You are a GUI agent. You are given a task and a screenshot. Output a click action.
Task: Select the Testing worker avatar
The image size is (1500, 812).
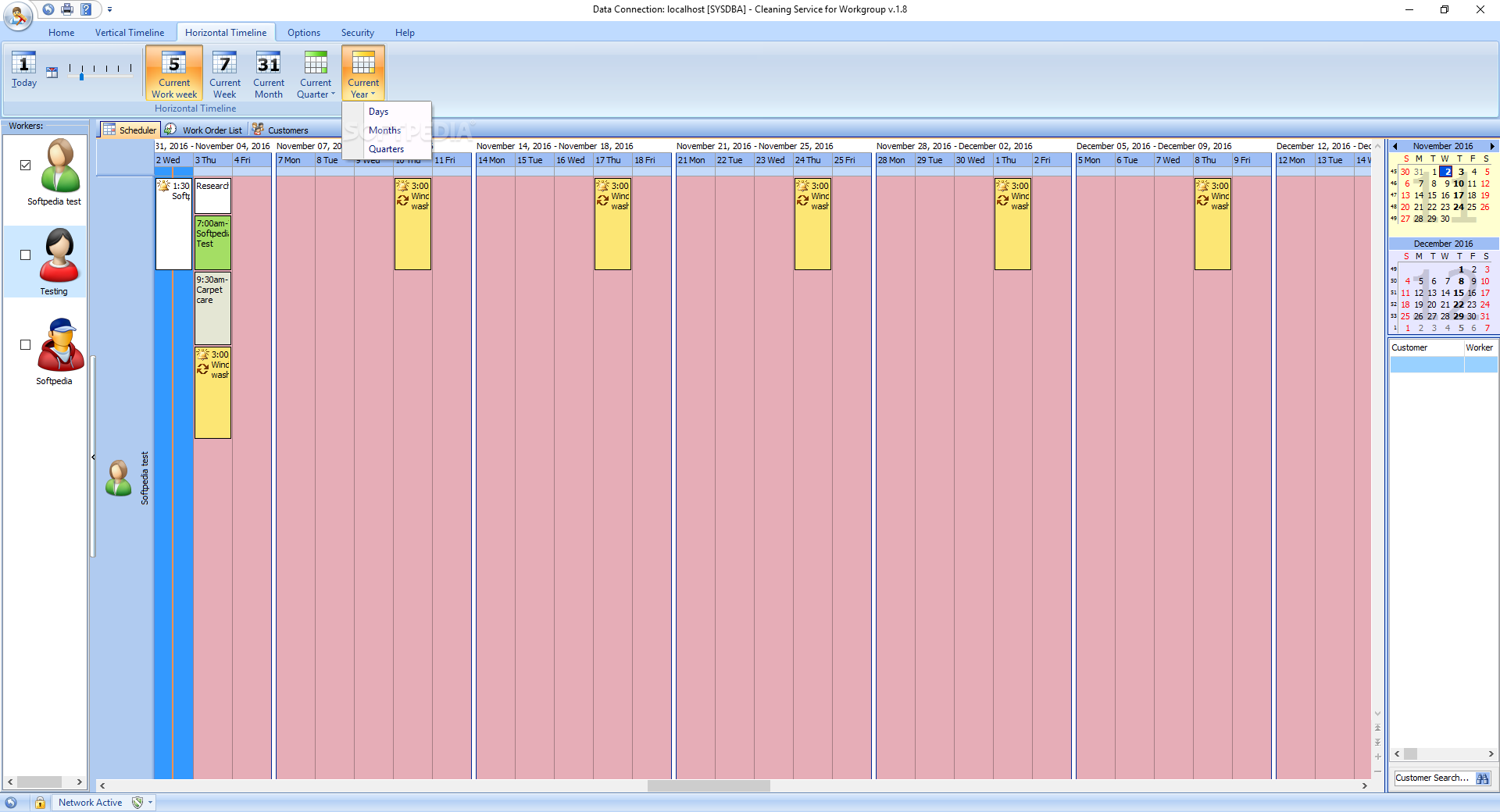tap(59, 255)
